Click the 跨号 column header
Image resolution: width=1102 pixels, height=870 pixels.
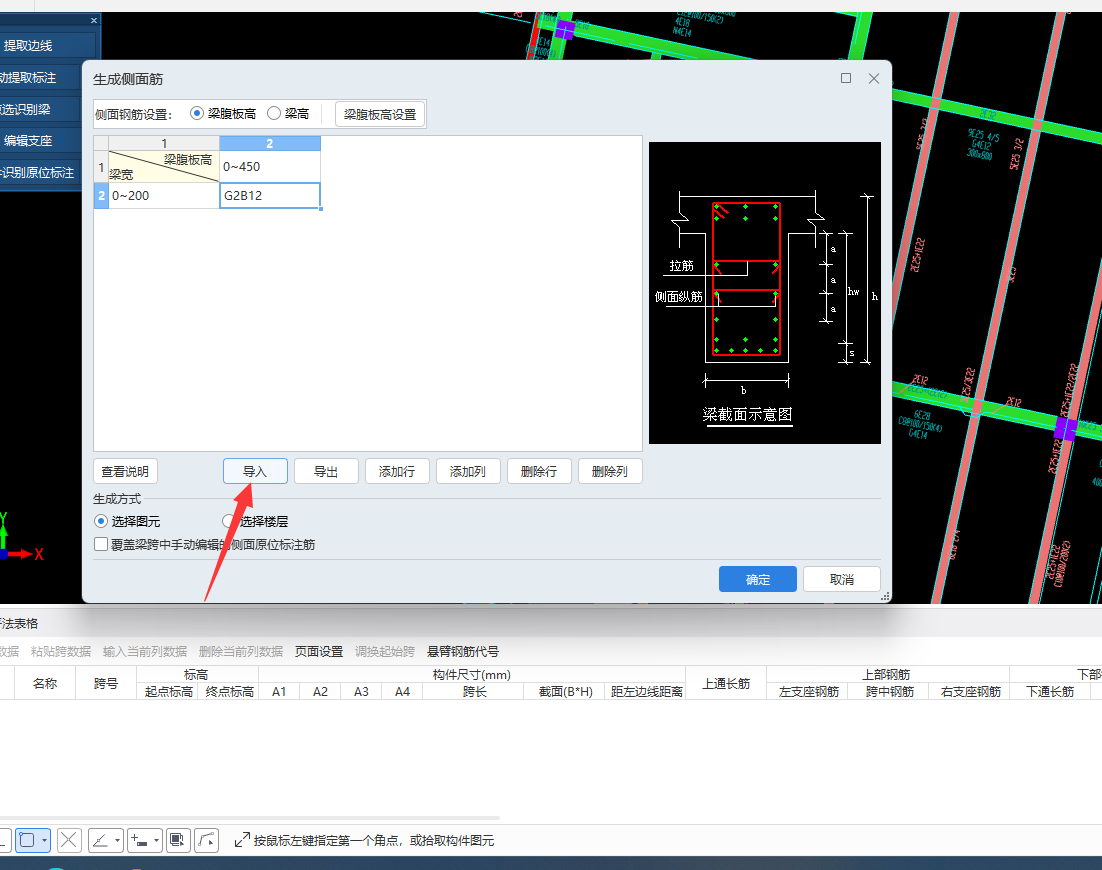click(x=106, y=683)
